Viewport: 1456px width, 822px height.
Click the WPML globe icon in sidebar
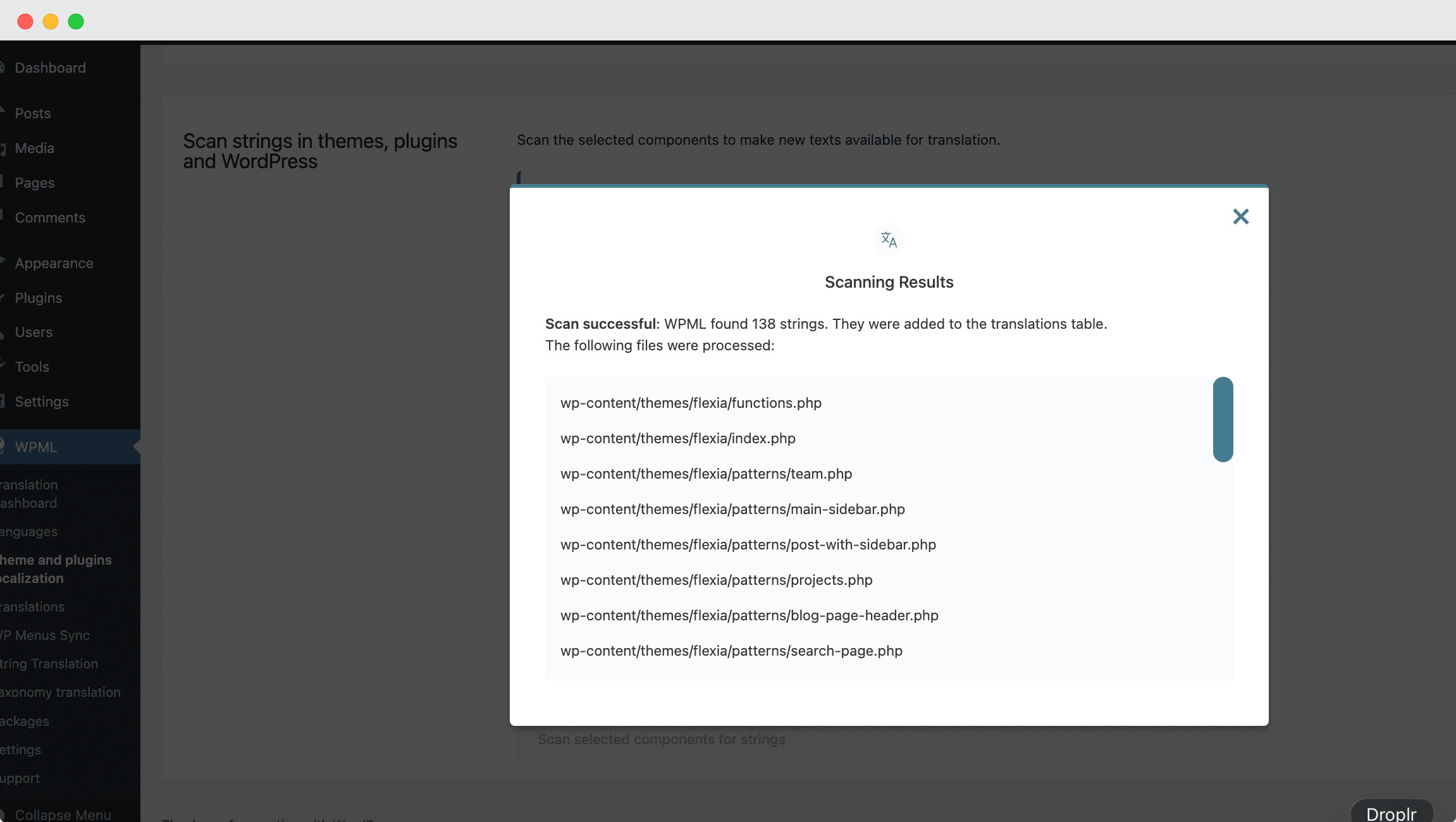[x=4, y=447]
